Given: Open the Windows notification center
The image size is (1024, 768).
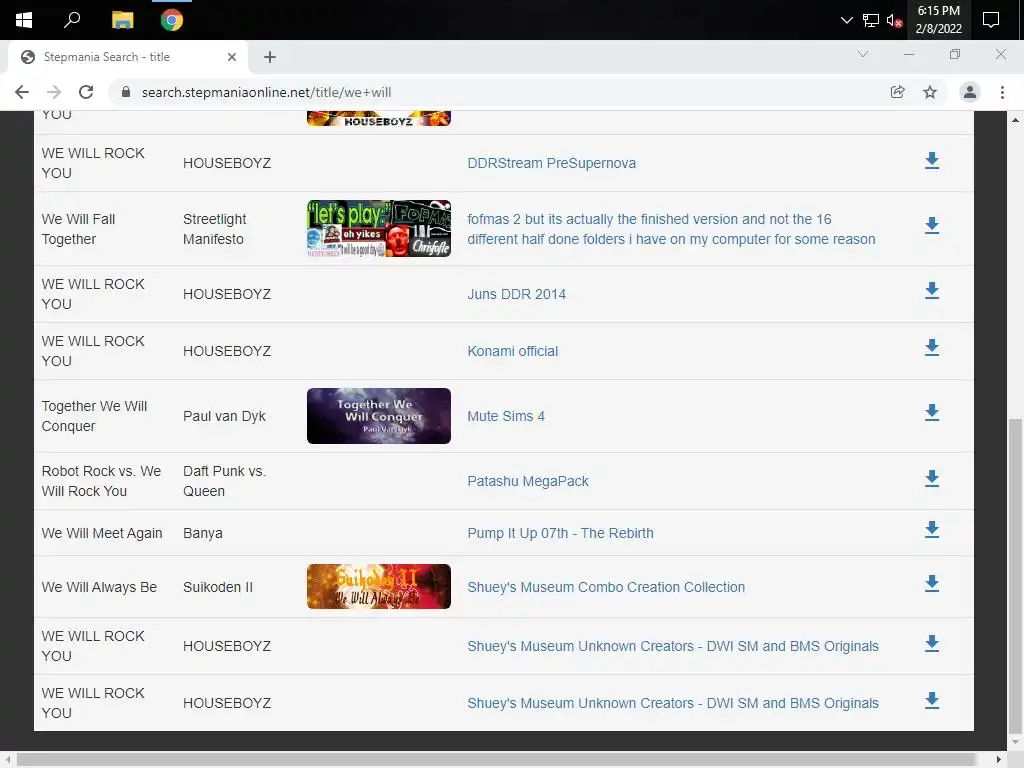Looking at the screenshot, I should point(991,20).
